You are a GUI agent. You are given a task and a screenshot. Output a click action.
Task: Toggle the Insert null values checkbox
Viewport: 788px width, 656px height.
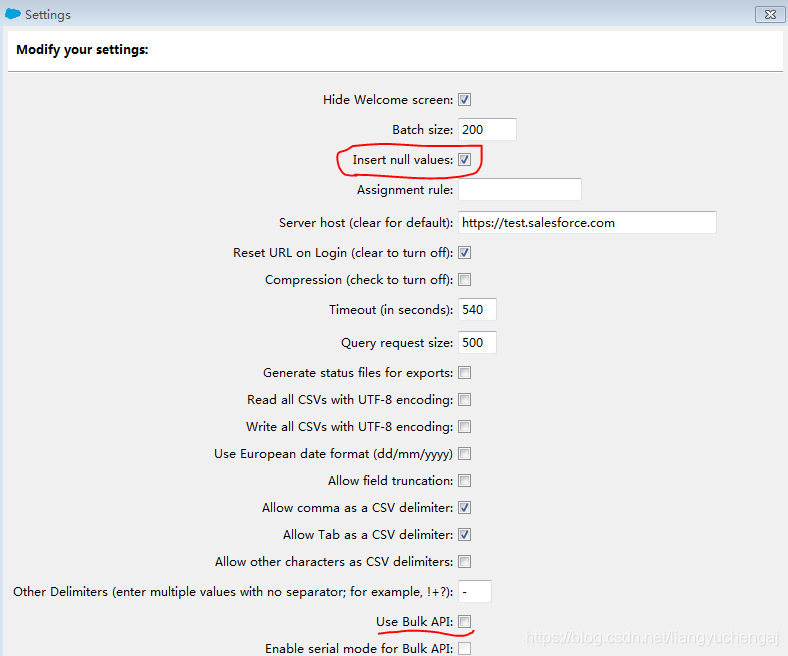(464, 160)
